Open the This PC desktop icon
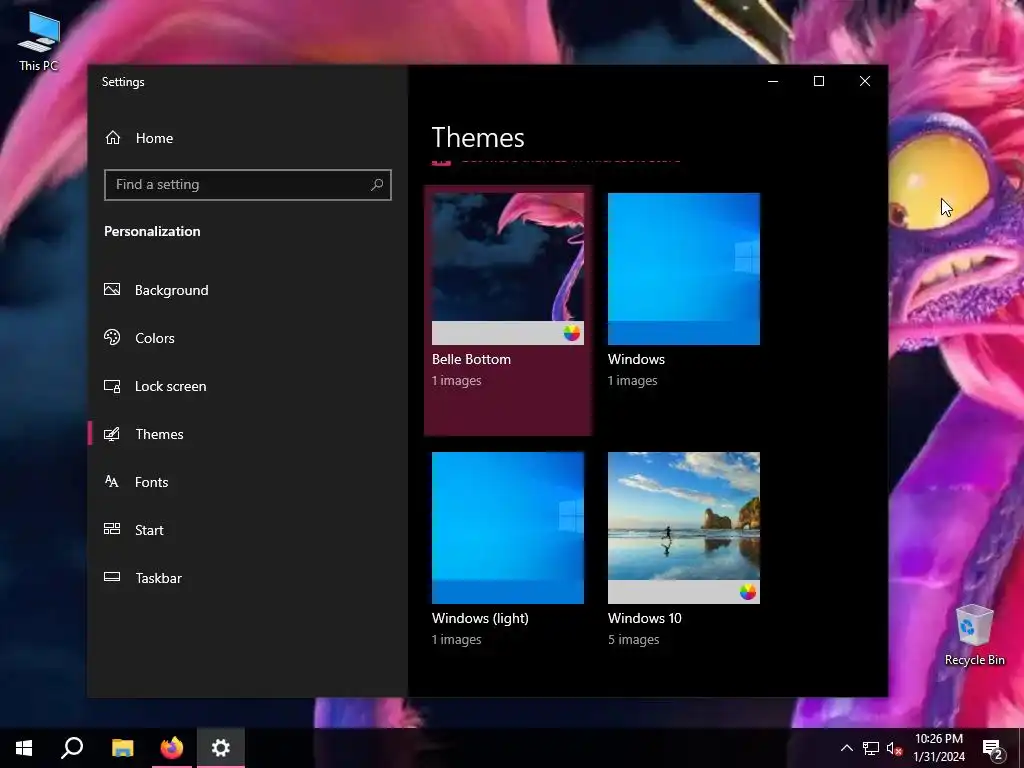The height and width of the screenshot is (768, 1024). [x=39, y=42]
